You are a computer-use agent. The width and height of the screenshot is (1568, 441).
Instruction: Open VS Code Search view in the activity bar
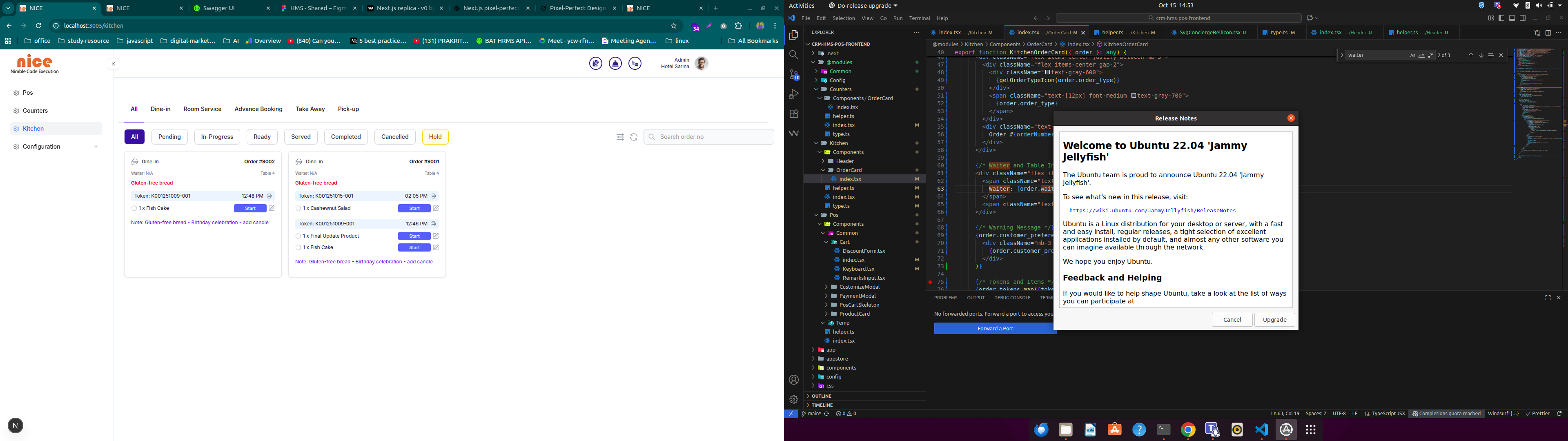coord(794,56)
